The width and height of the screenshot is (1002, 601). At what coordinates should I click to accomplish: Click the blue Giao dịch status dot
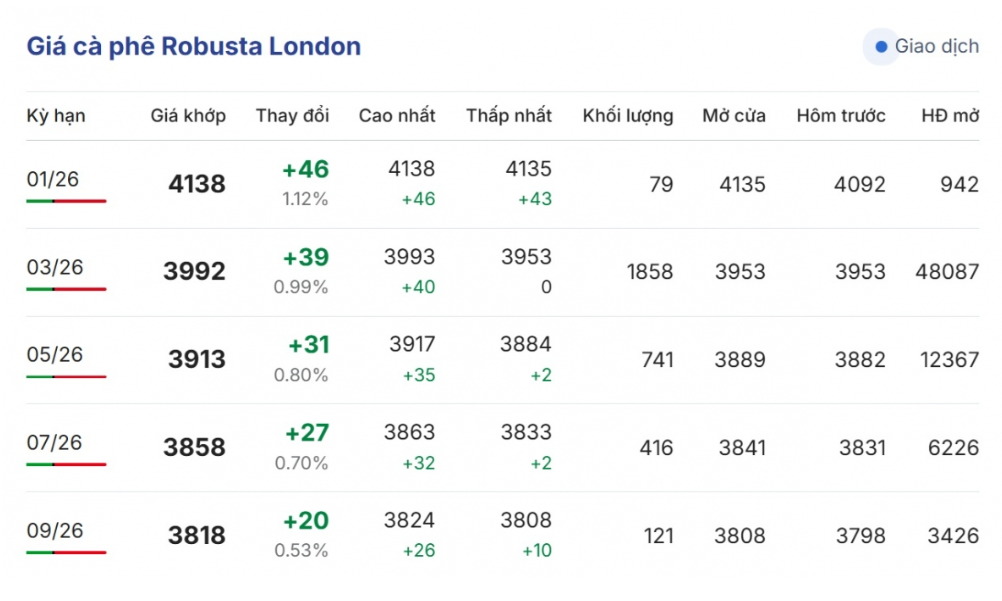881,47
